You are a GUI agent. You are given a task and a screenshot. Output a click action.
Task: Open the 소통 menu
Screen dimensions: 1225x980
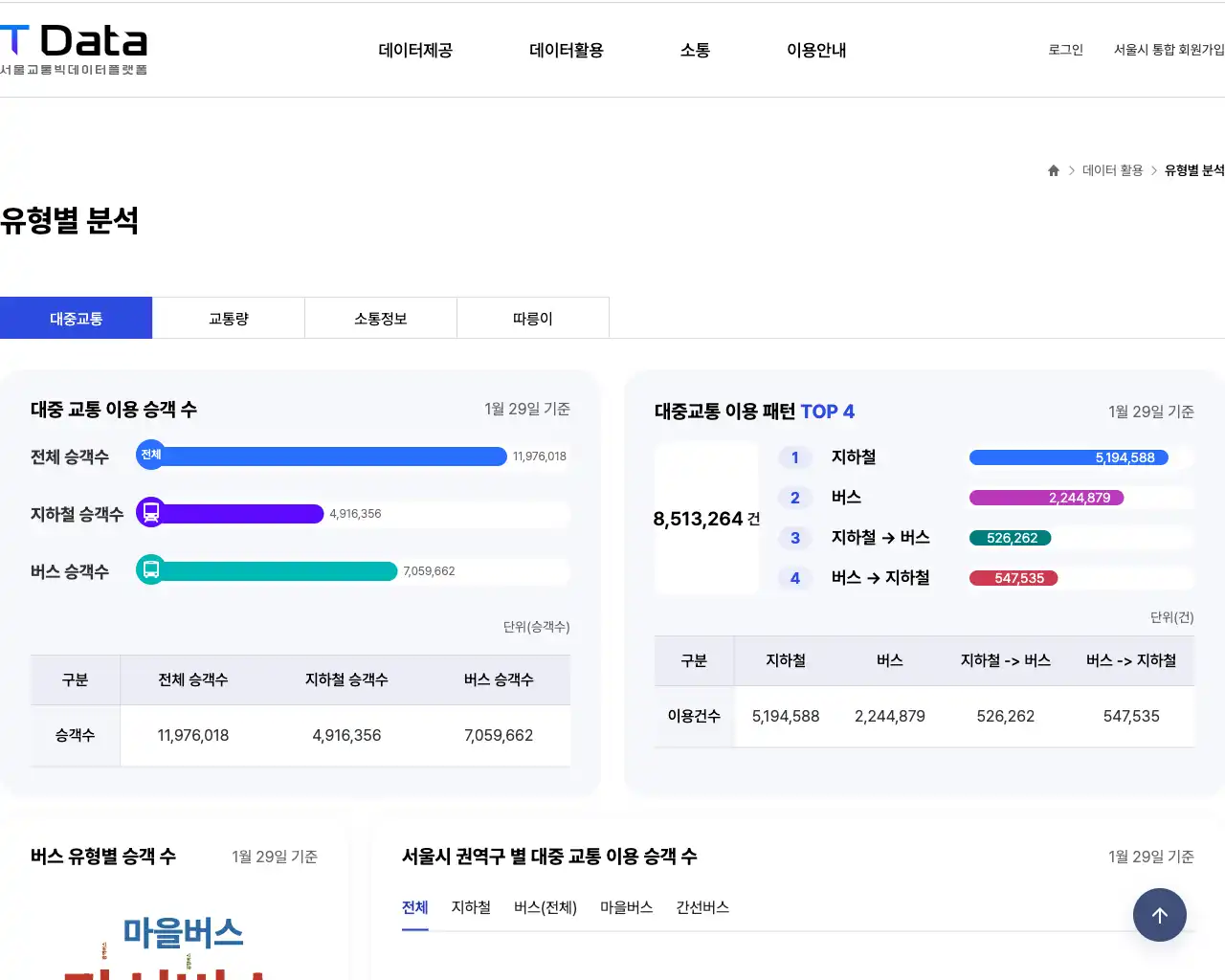point(695,50)
